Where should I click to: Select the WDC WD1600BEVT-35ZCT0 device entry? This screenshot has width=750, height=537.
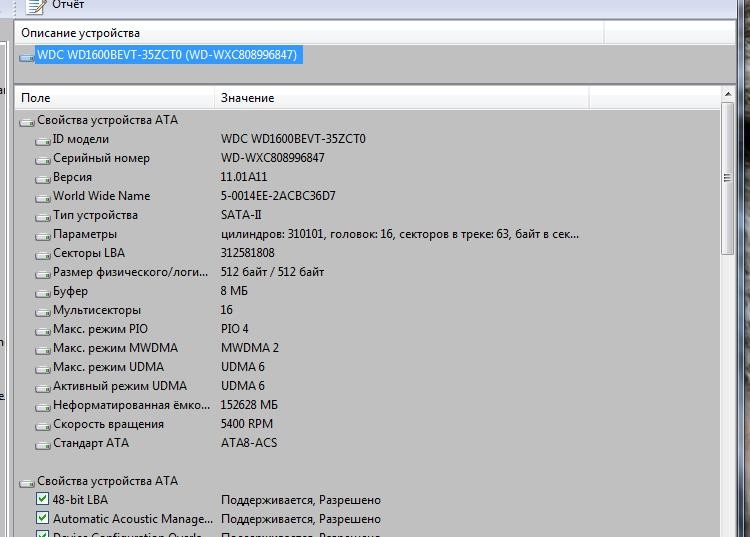(167, 55)
